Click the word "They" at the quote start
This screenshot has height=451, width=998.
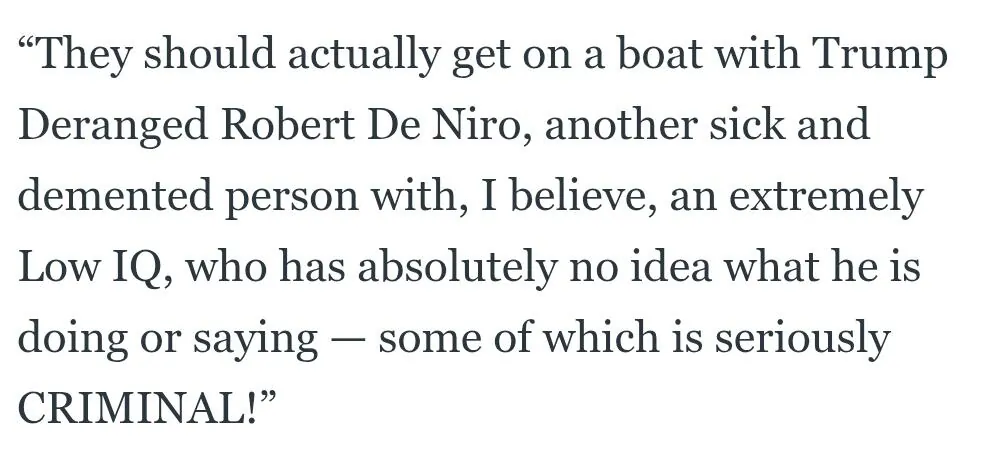pyautogui.click(x=86, y=56)
